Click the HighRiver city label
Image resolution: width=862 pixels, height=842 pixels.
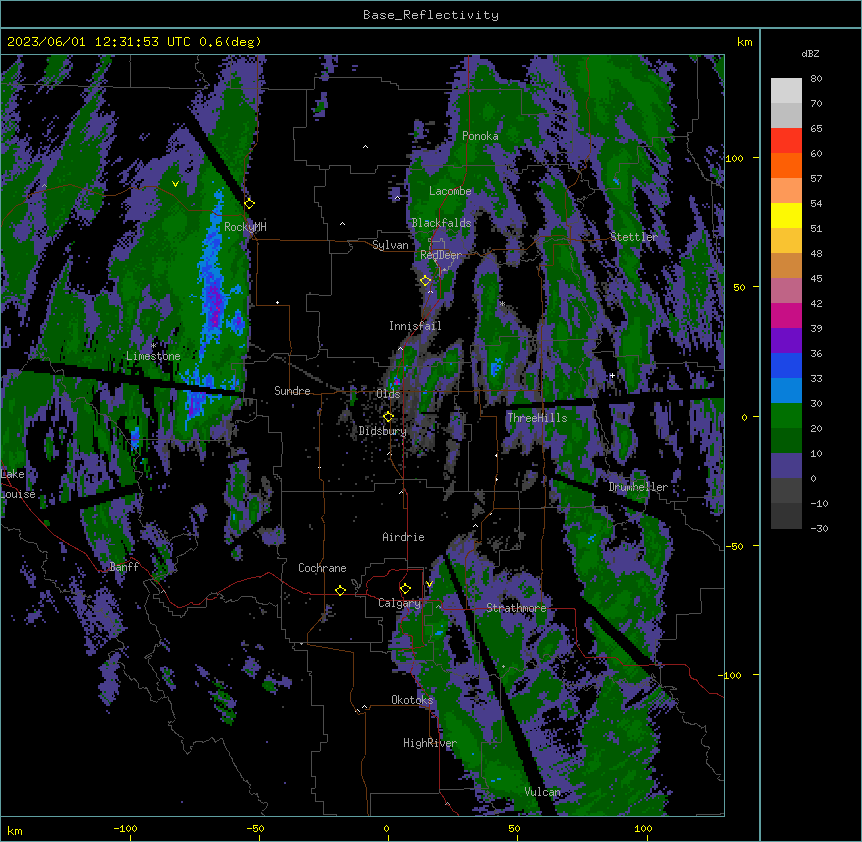tap(430, 743)
